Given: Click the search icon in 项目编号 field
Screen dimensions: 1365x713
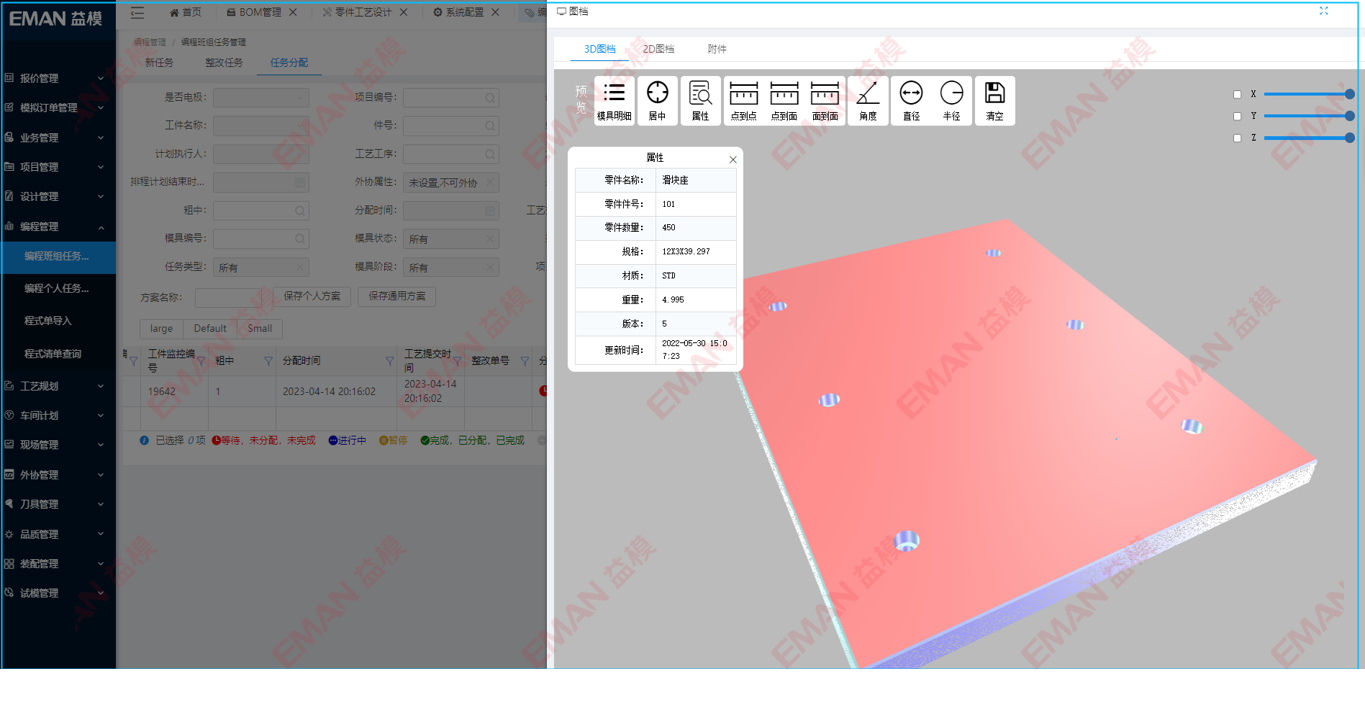Looking at the screenshot, I should [490, 98].
